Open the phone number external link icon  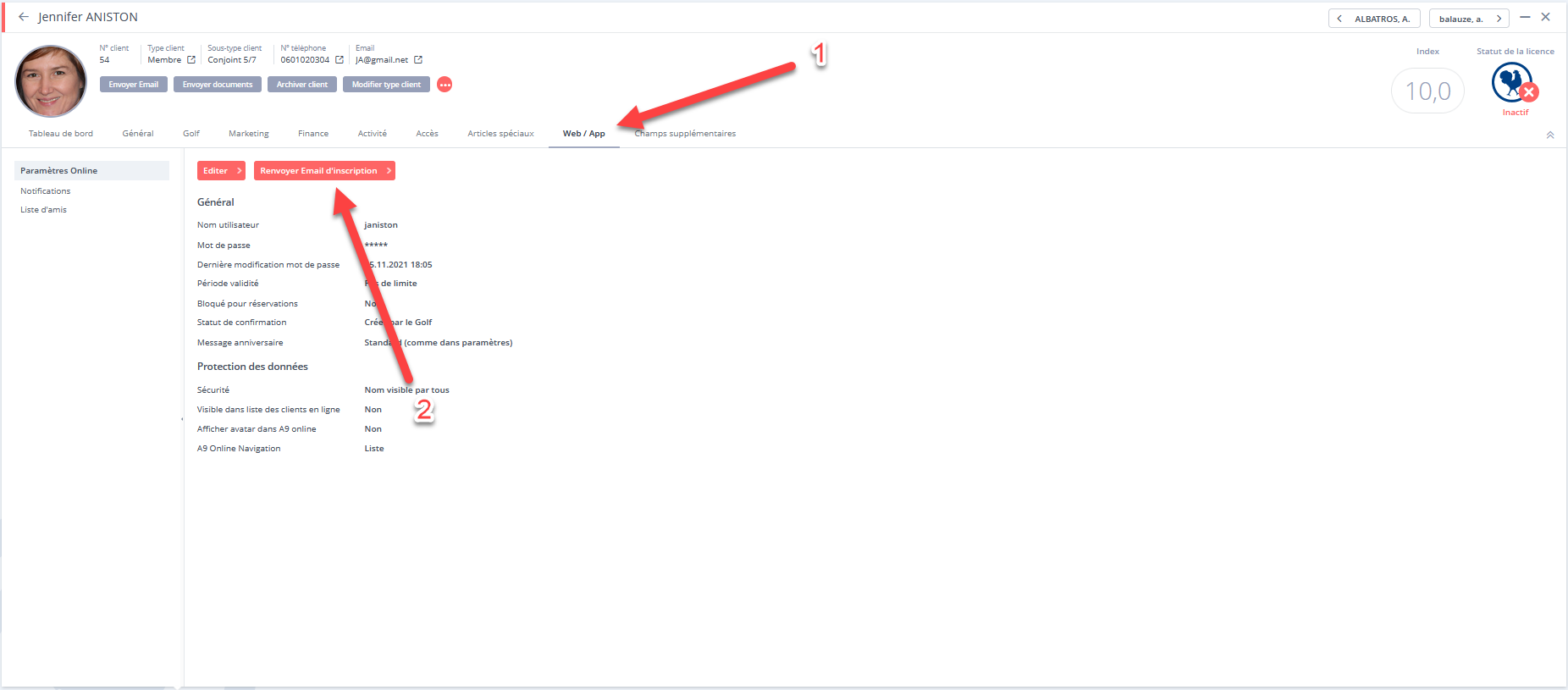[x=340, y=60]
